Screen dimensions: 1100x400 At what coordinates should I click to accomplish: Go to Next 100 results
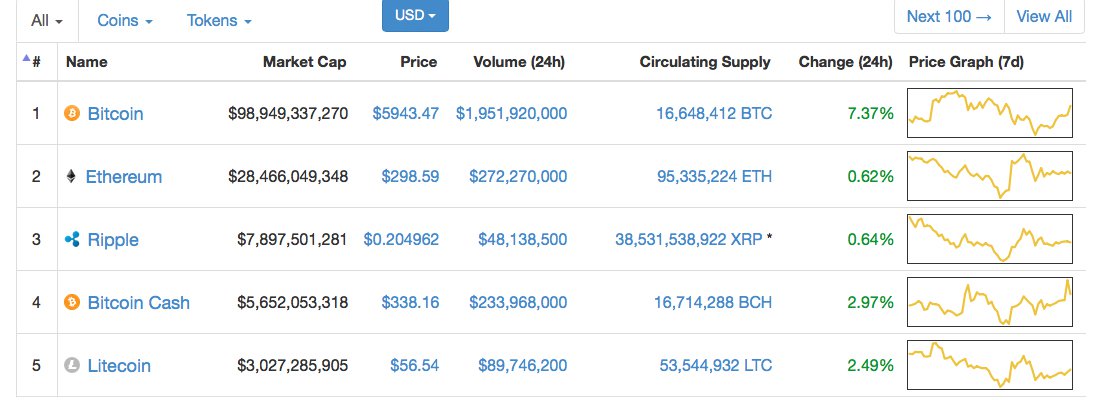949,16
